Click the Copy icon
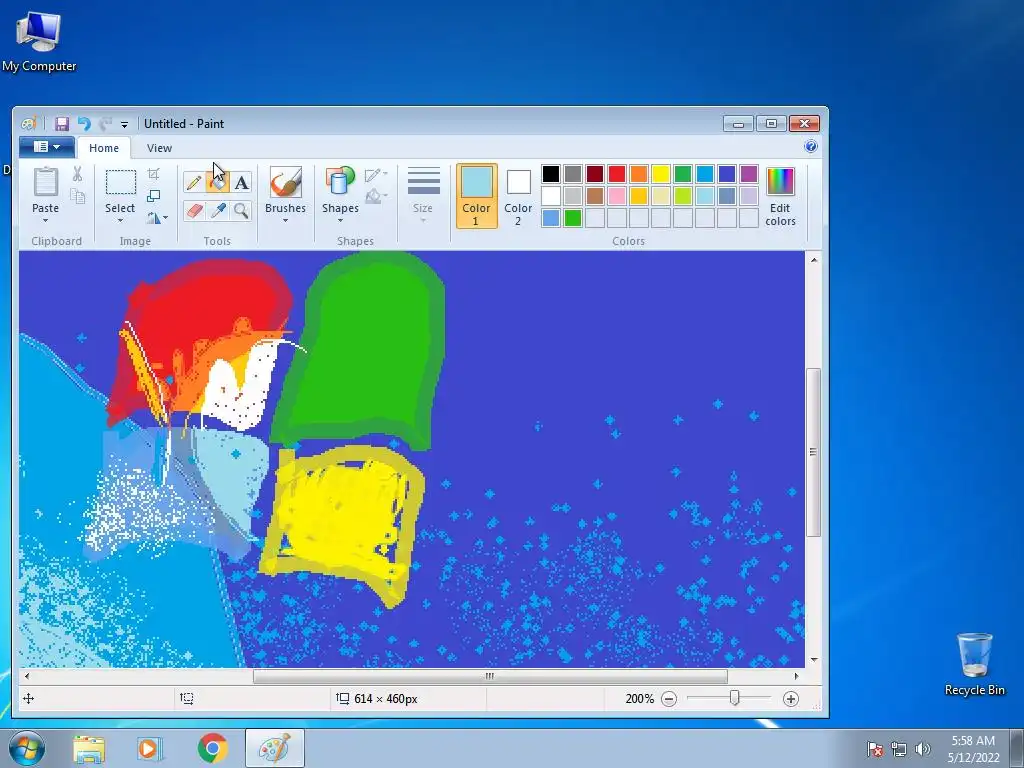This screenshot has width=1024, height=768. (x=77, y=196)
